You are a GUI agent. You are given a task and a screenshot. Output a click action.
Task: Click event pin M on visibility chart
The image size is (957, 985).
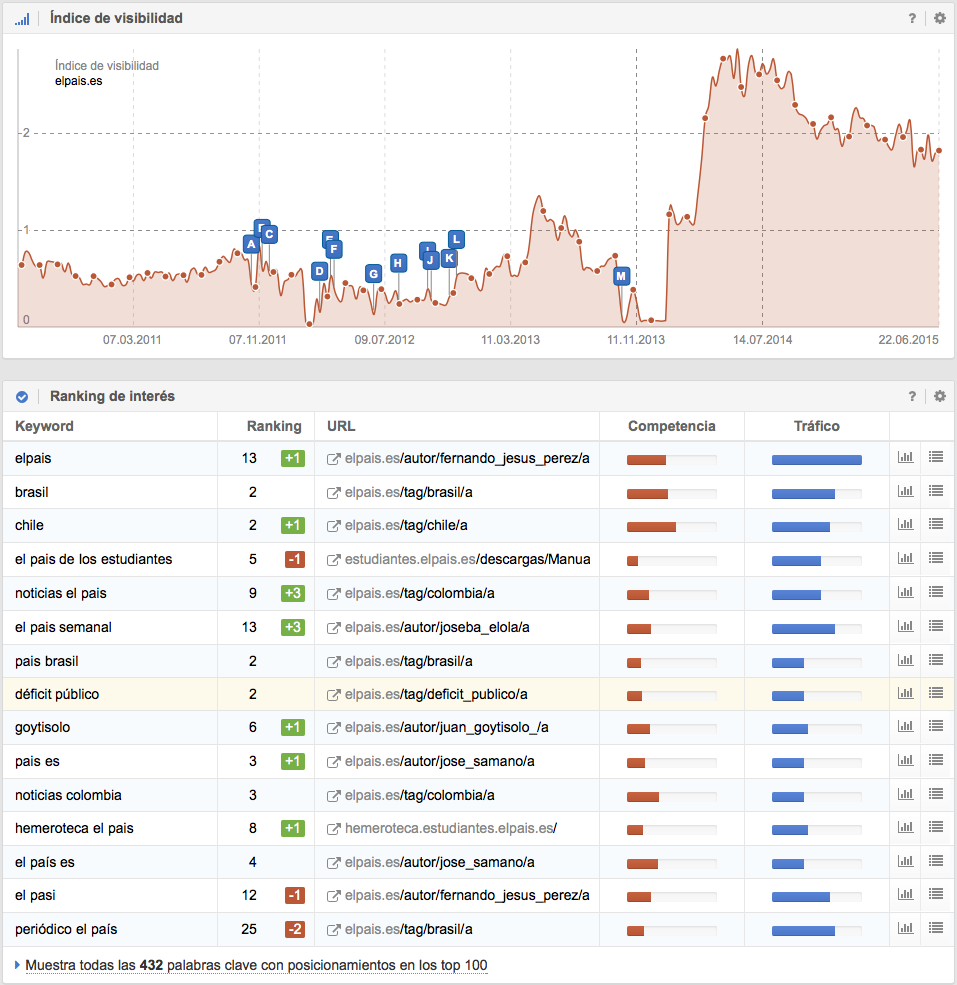pyautogui.click(x=621, y=275)
